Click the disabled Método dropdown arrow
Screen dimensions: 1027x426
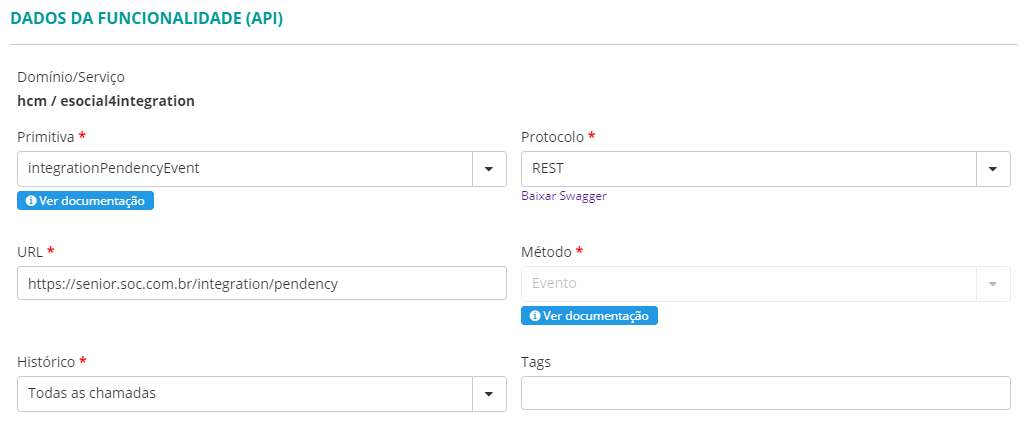(x=993, y=284)
